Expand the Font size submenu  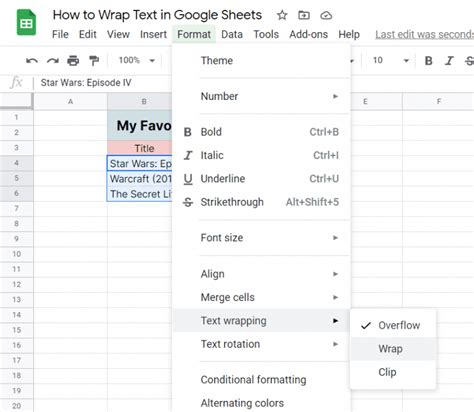(x=261, y=238)
